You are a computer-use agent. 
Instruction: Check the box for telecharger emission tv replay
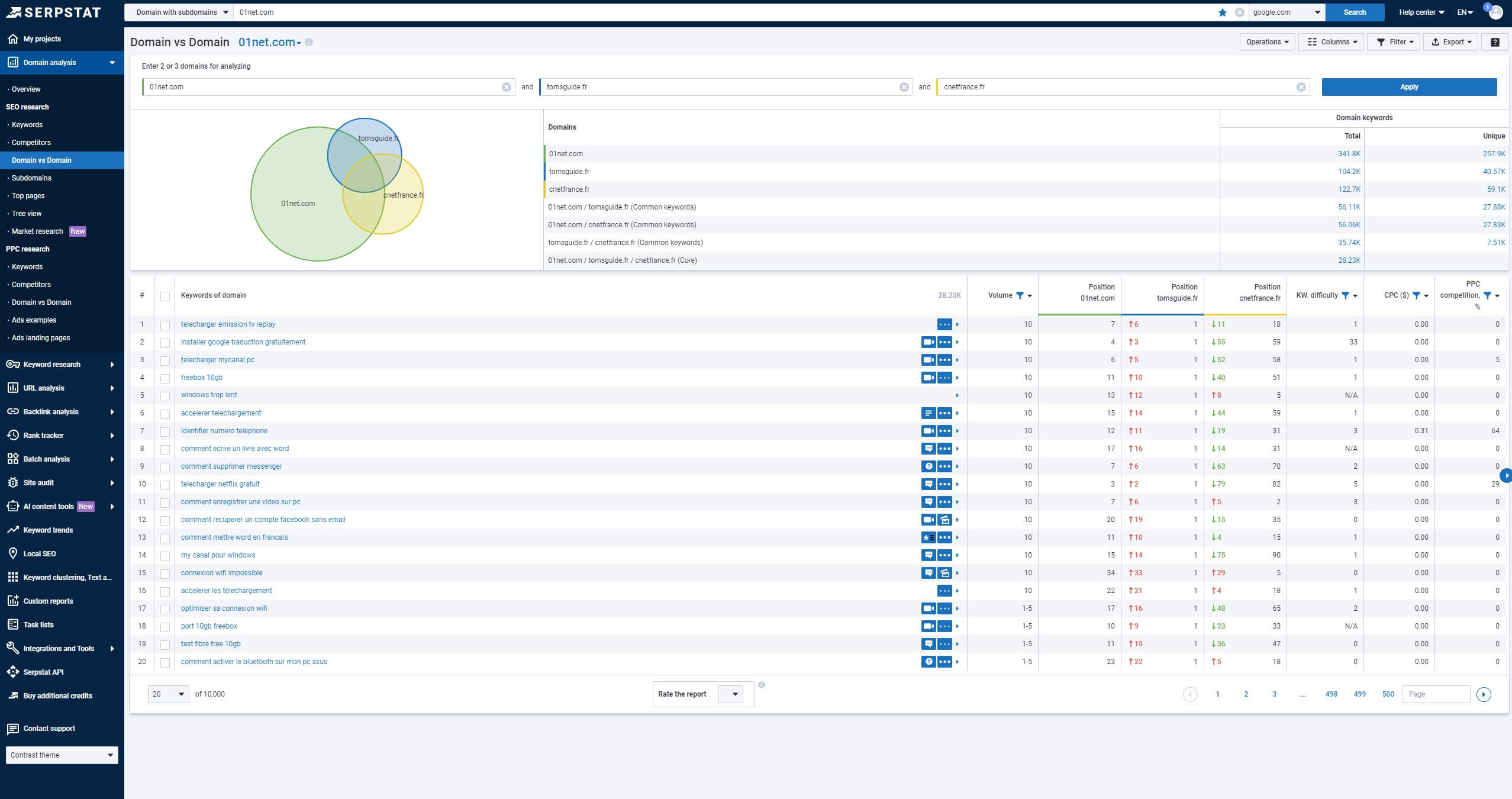pos(165,325)
